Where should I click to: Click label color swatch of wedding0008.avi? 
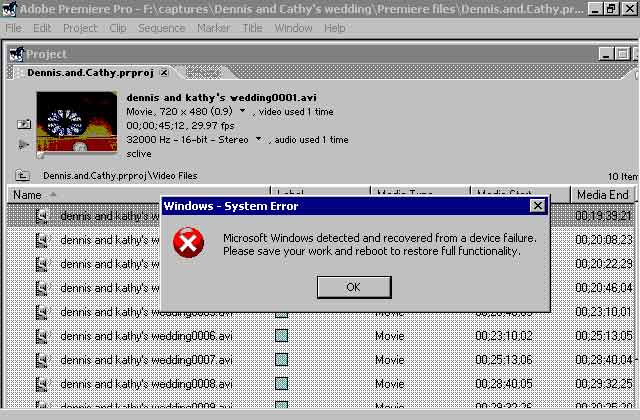(282, 384)
